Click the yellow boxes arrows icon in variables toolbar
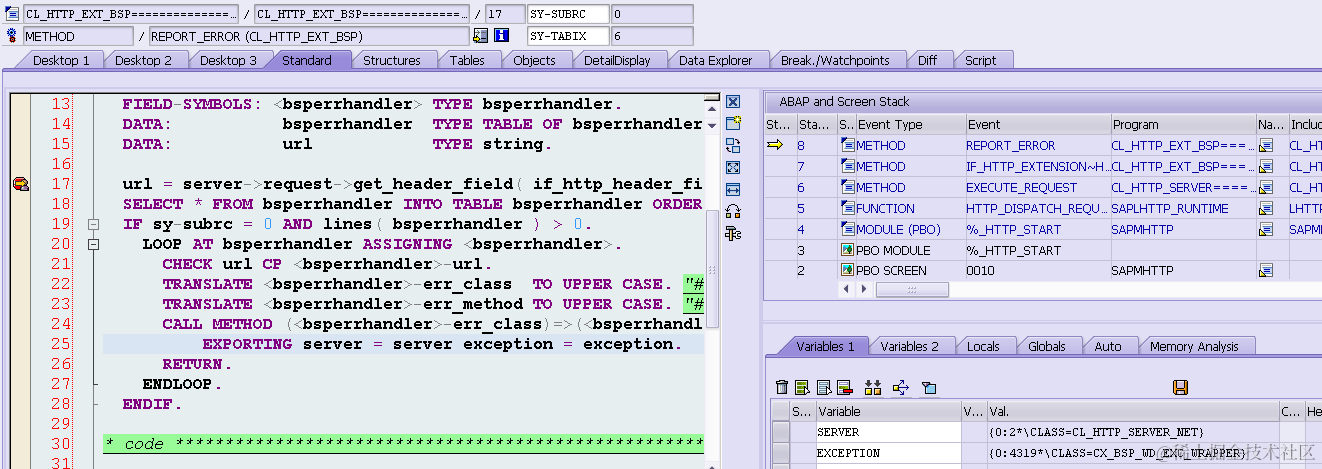1322x469 pixels. (x=873, y=387)
